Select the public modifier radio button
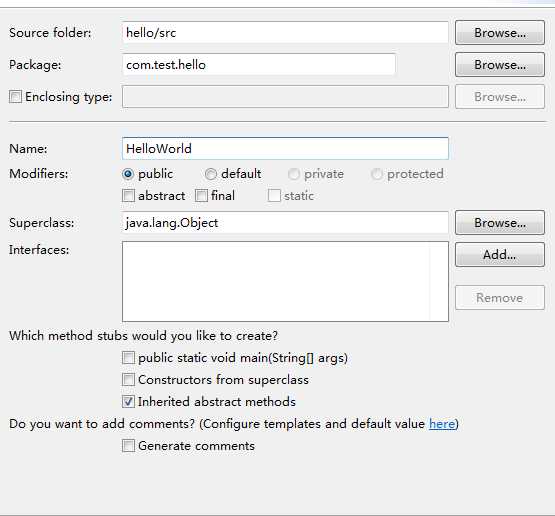The width and height of the screenshot is (555, 516). click(128, 174)
